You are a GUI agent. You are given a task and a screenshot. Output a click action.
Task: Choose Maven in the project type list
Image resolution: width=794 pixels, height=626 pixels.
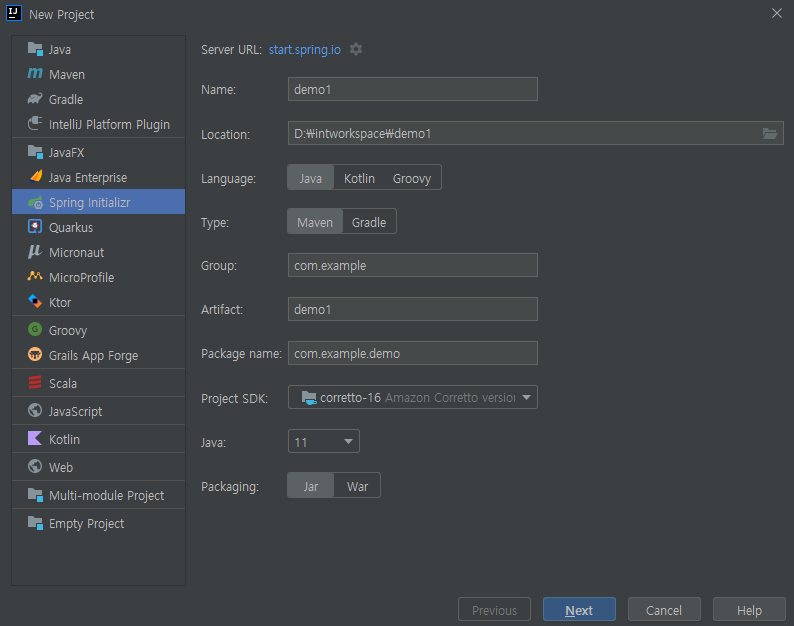[99, 74]
